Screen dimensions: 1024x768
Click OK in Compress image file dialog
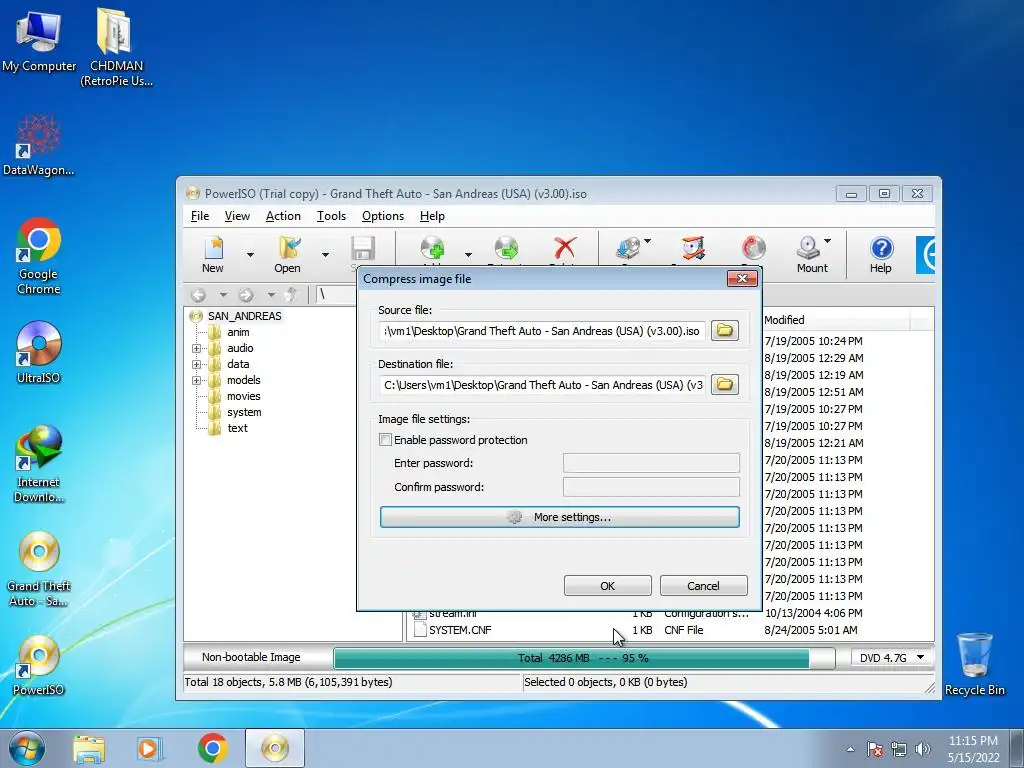point(607,586)
